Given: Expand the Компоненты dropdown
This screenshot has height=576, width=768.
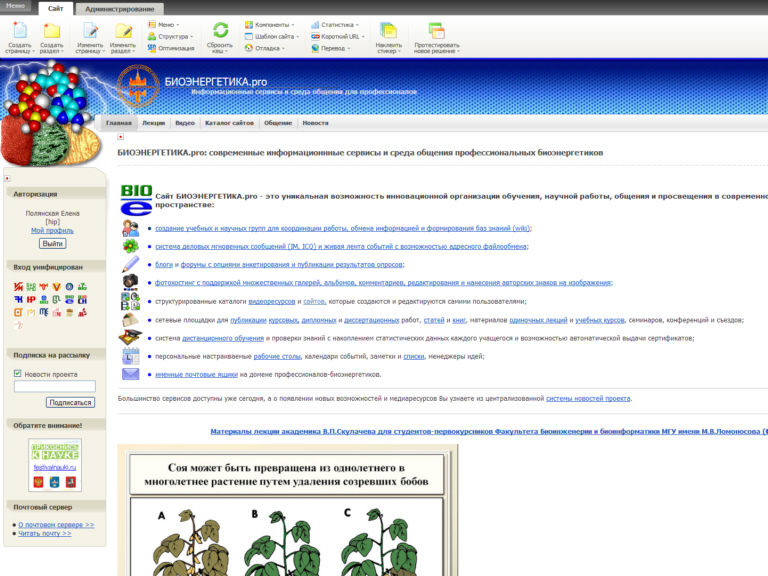Looking at the screenshot, I should [x=269, y=24].
